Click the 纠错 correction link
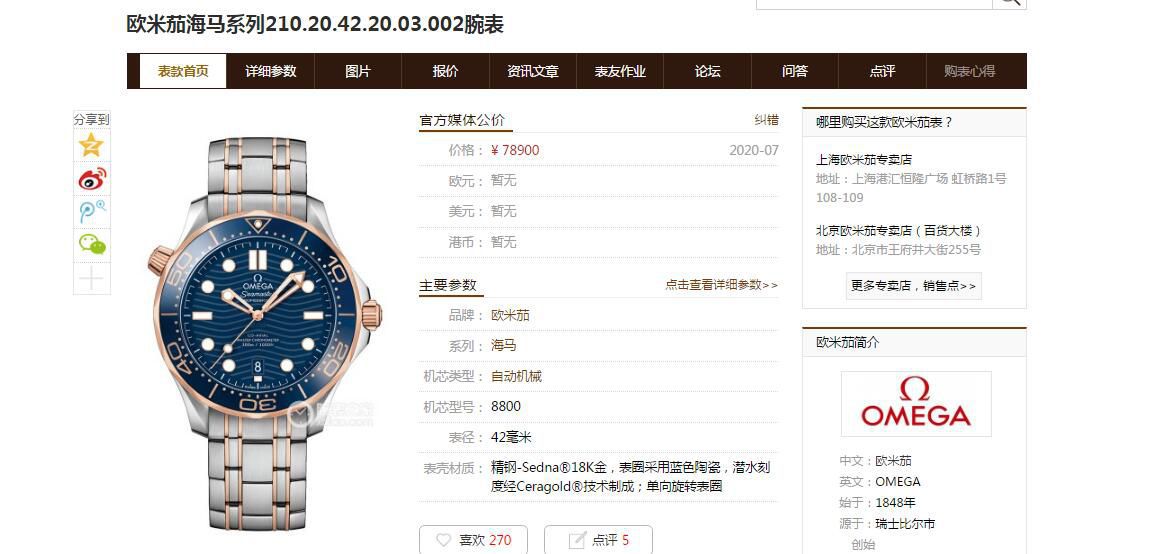The width and height of the screenshot is (1168, 554). click(x=766, y=120)
